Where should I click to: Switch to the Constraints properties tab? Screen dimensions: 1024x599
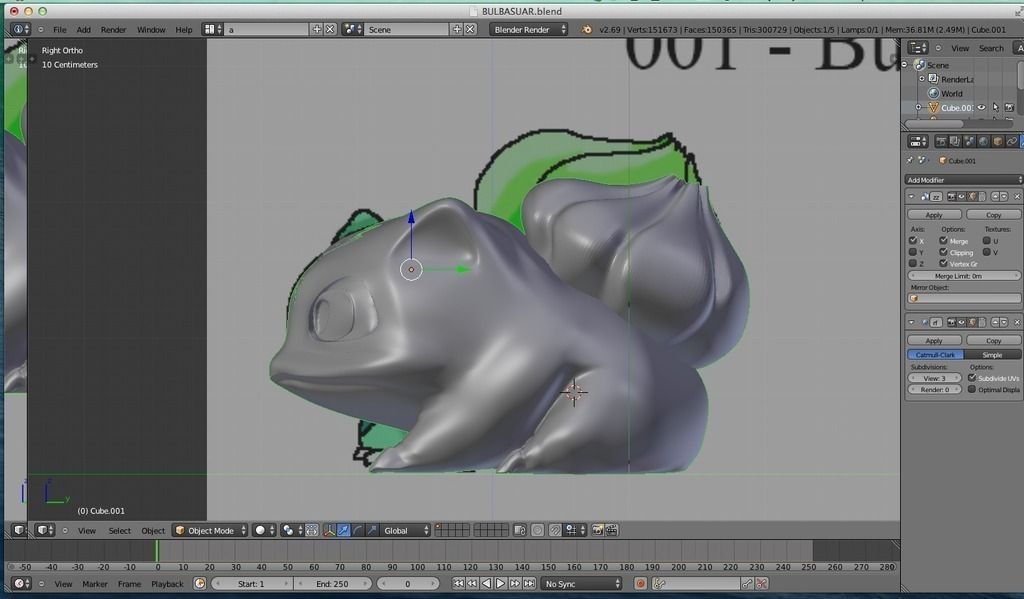pos(1012,141)
